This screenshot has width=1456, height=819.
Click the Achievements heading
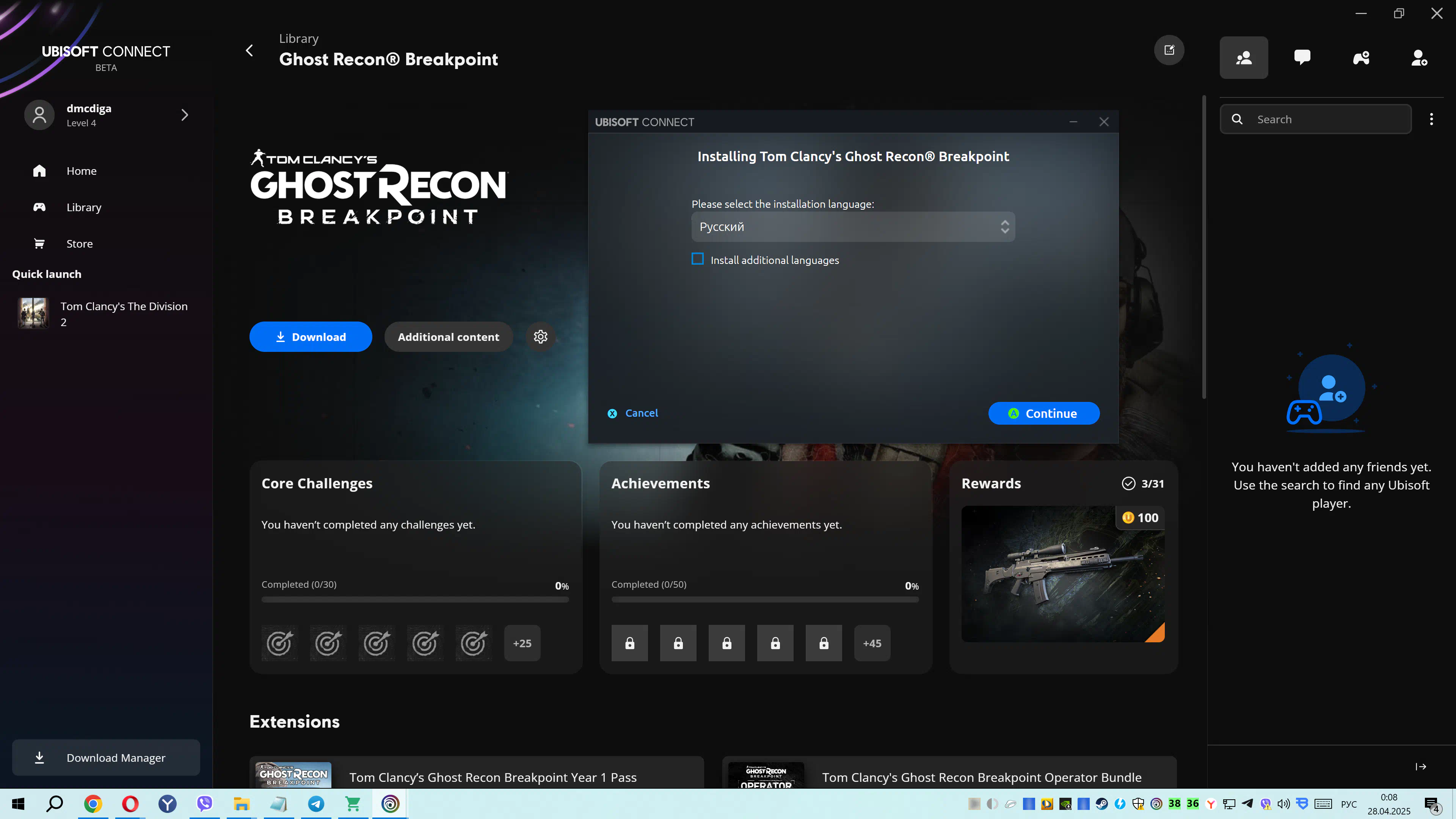click(x=661, y=484)
